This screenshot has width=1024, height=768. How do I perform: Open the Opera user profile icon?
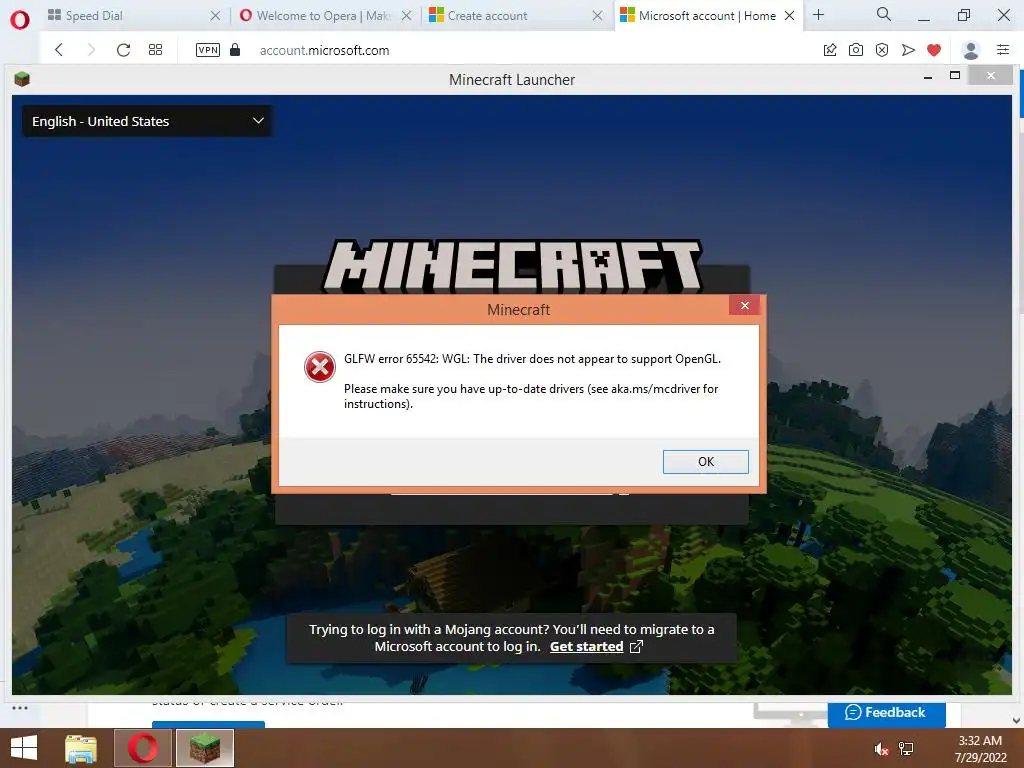[970, 50]
